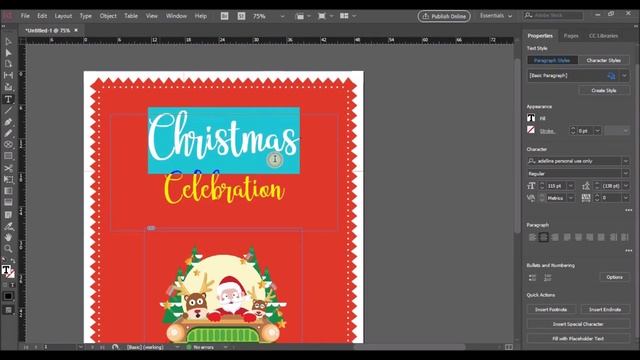Expand the Basic Paragraph style dropdown

click(624, 76)
